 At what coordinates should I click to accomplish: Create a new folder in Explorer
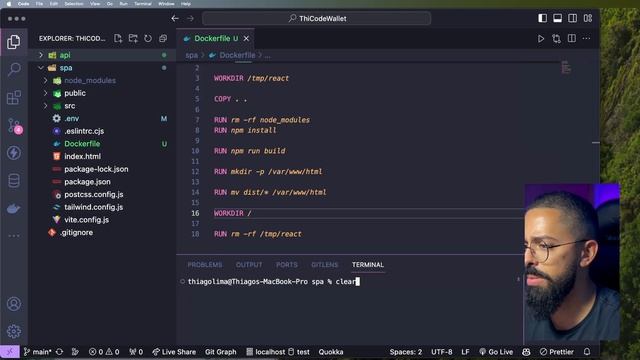(133, 38)
